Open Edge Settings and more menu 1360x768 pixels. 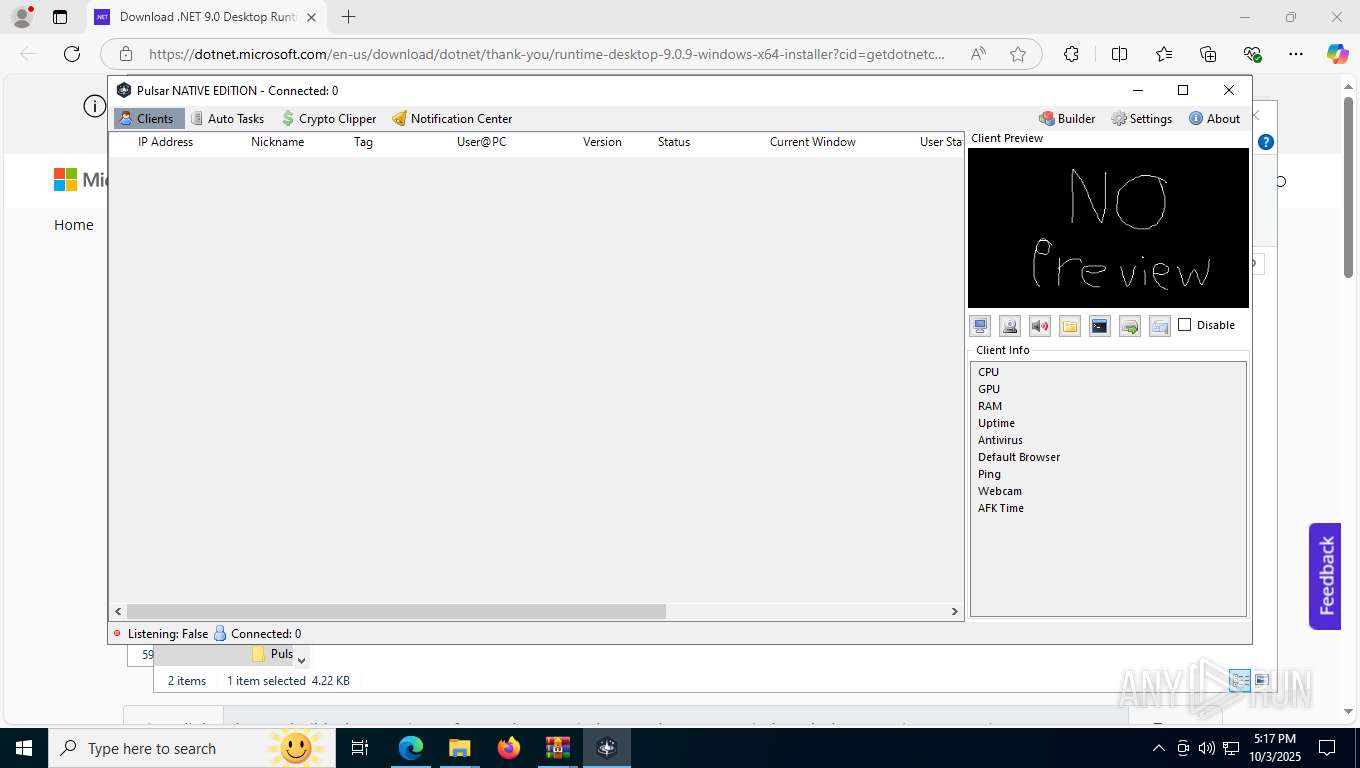[1296, 54]
